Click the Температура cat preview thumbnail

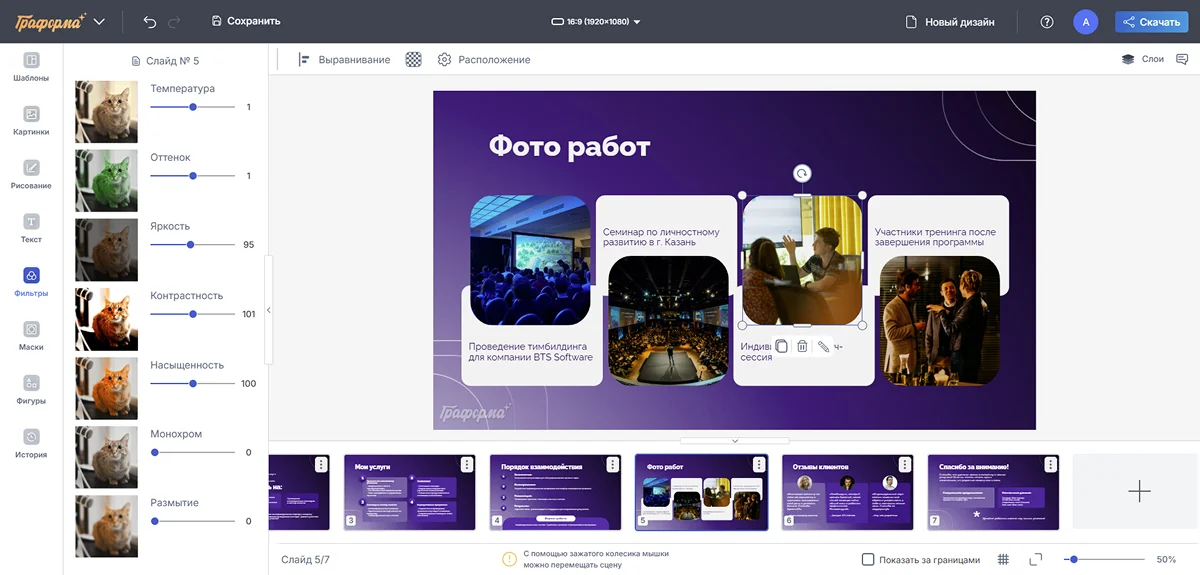[x=106, y=111]
